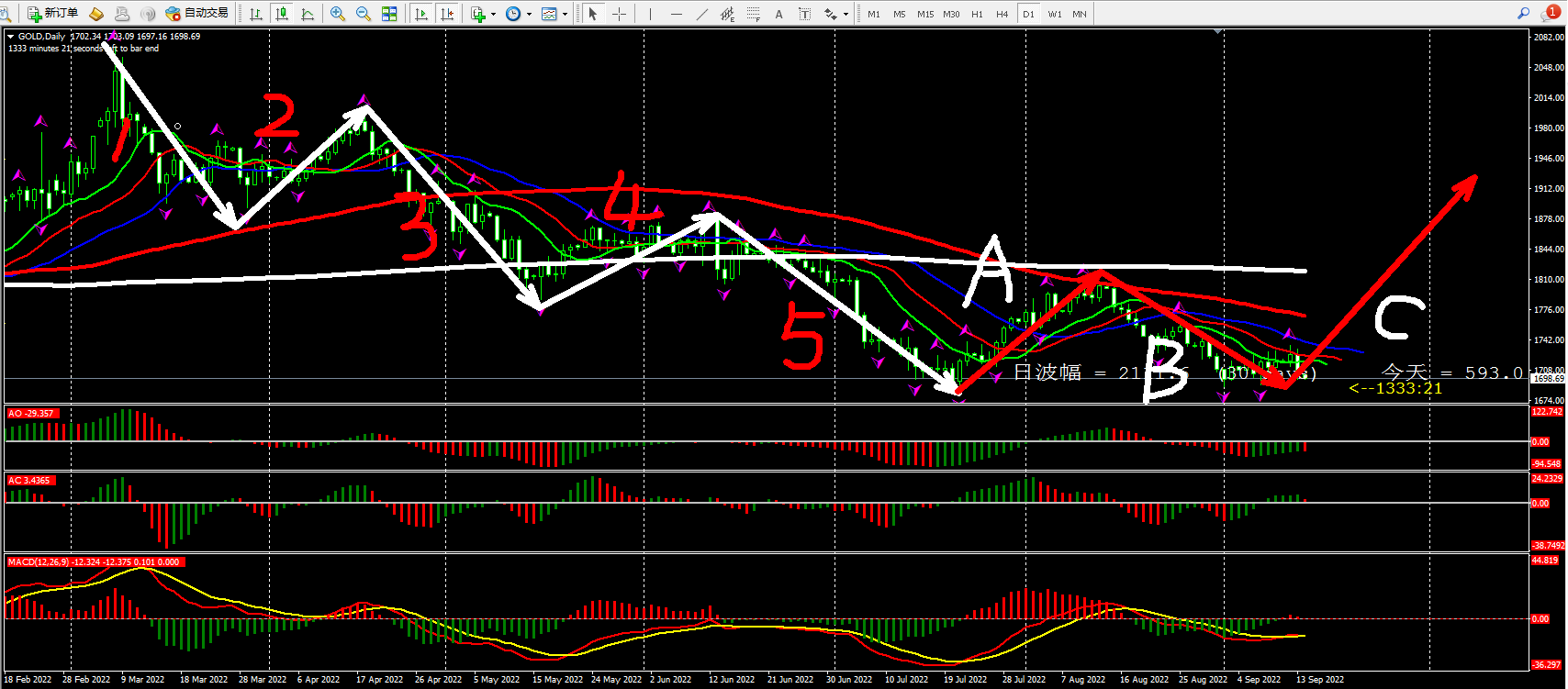Select the D1 daily timeframe
The image size is (1568, 689).
tap(1028, 14)
